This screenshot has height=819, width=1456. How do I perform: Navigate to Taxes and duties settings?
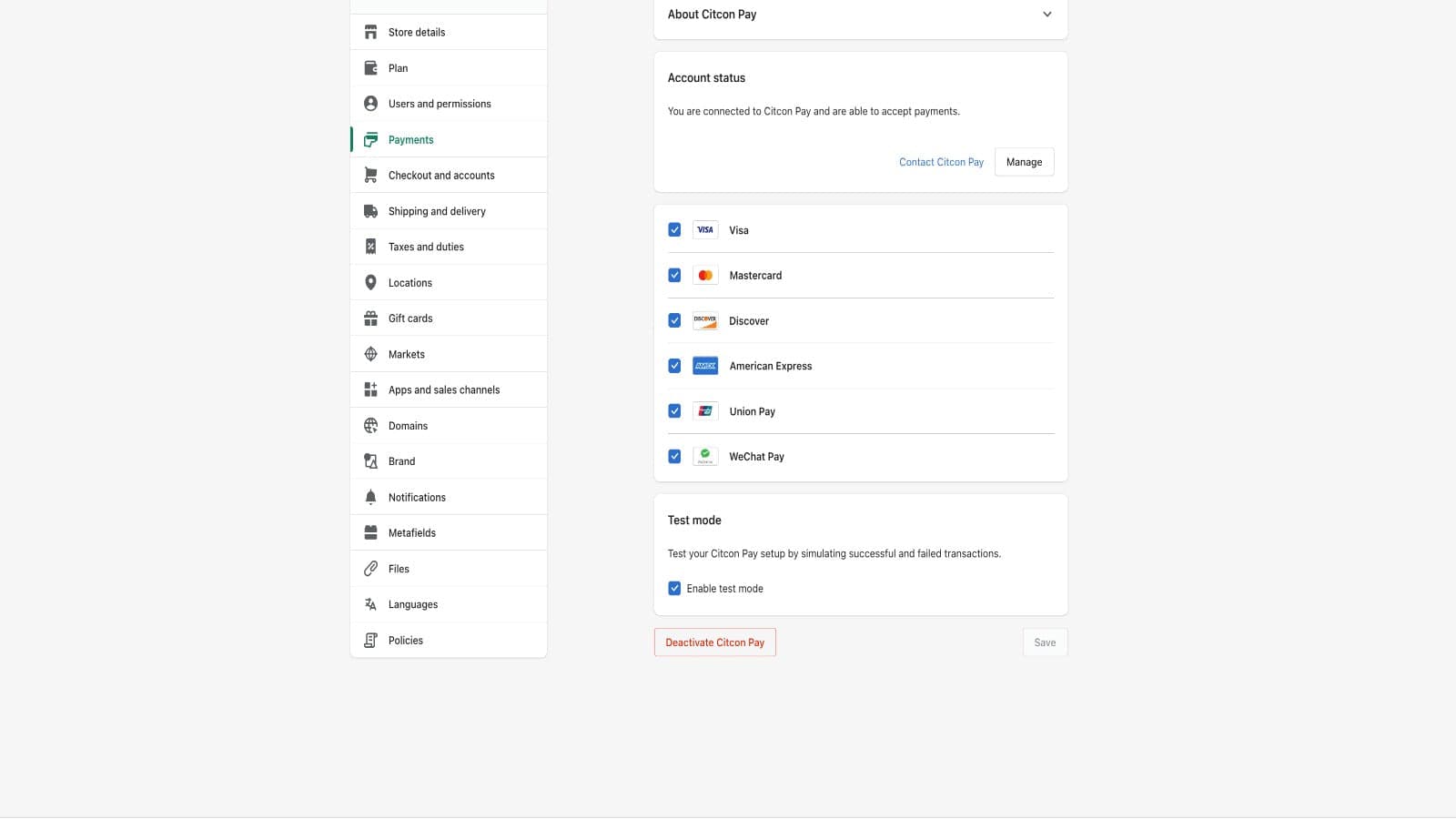pyautogui.click(x=426, y=246)
